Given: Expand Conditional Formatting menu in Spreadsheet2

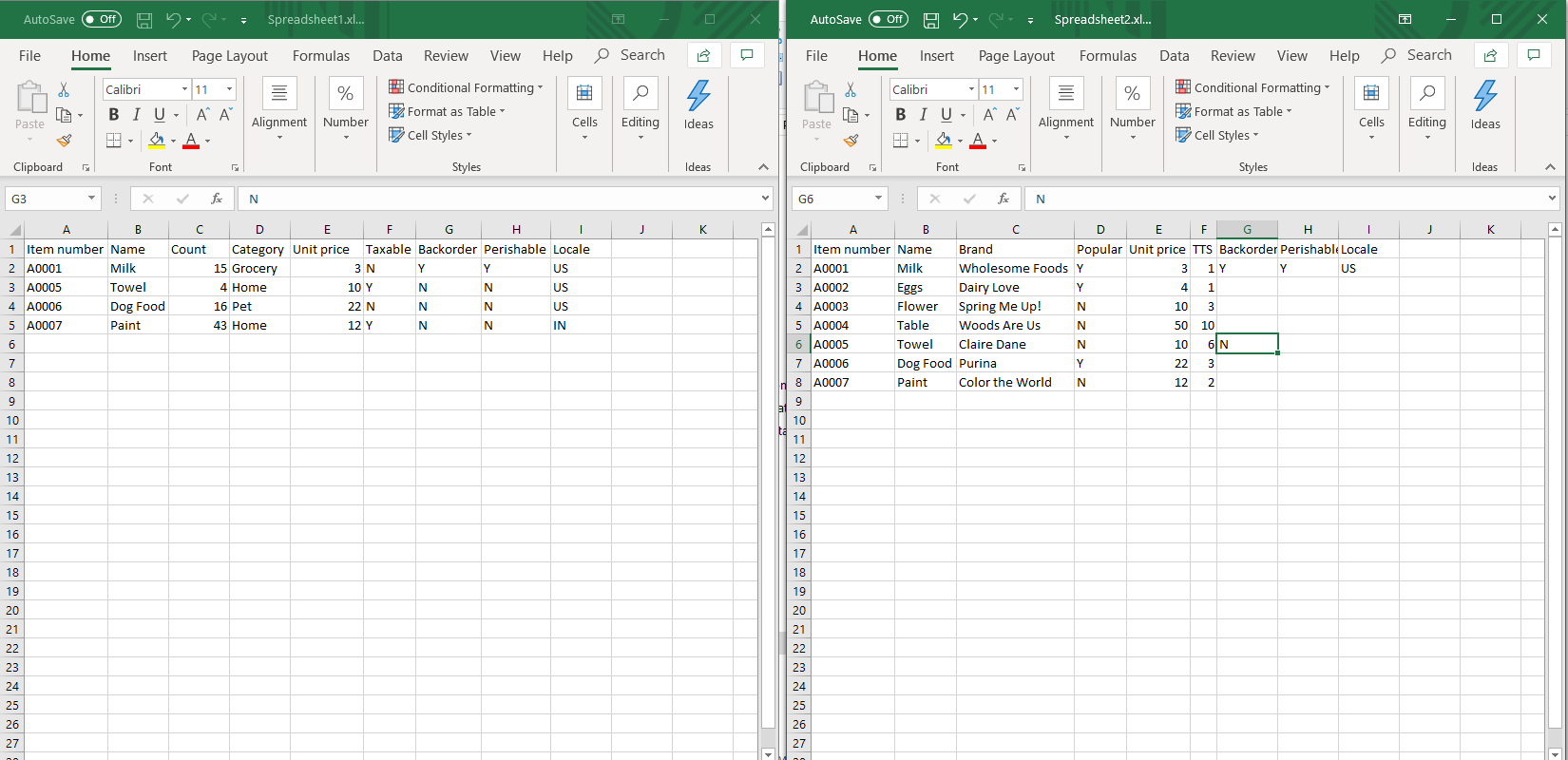Looking at the screenshot, I should 1252,87.
